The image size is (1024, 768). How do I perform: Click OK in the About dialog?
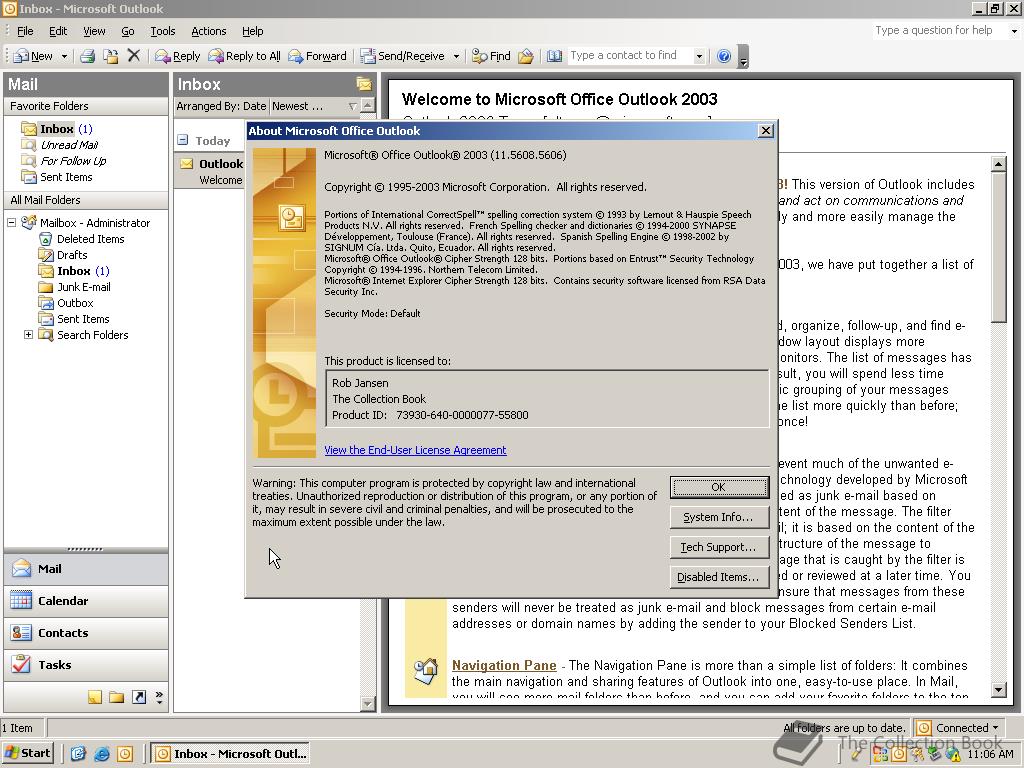718,487
